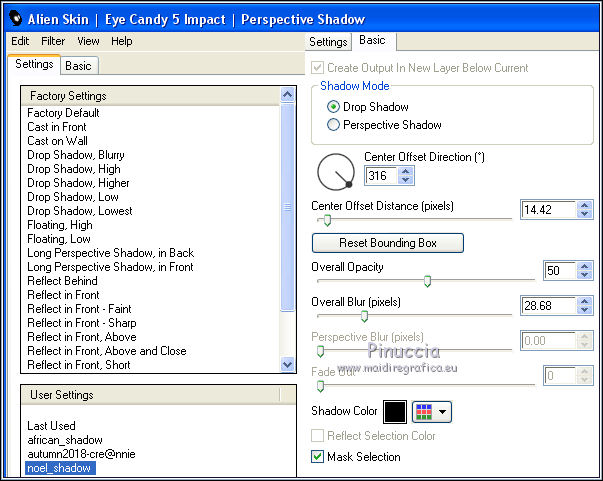Select the Reflect in Front - Faint preset
603x481 pixels.
pos(80,309)
